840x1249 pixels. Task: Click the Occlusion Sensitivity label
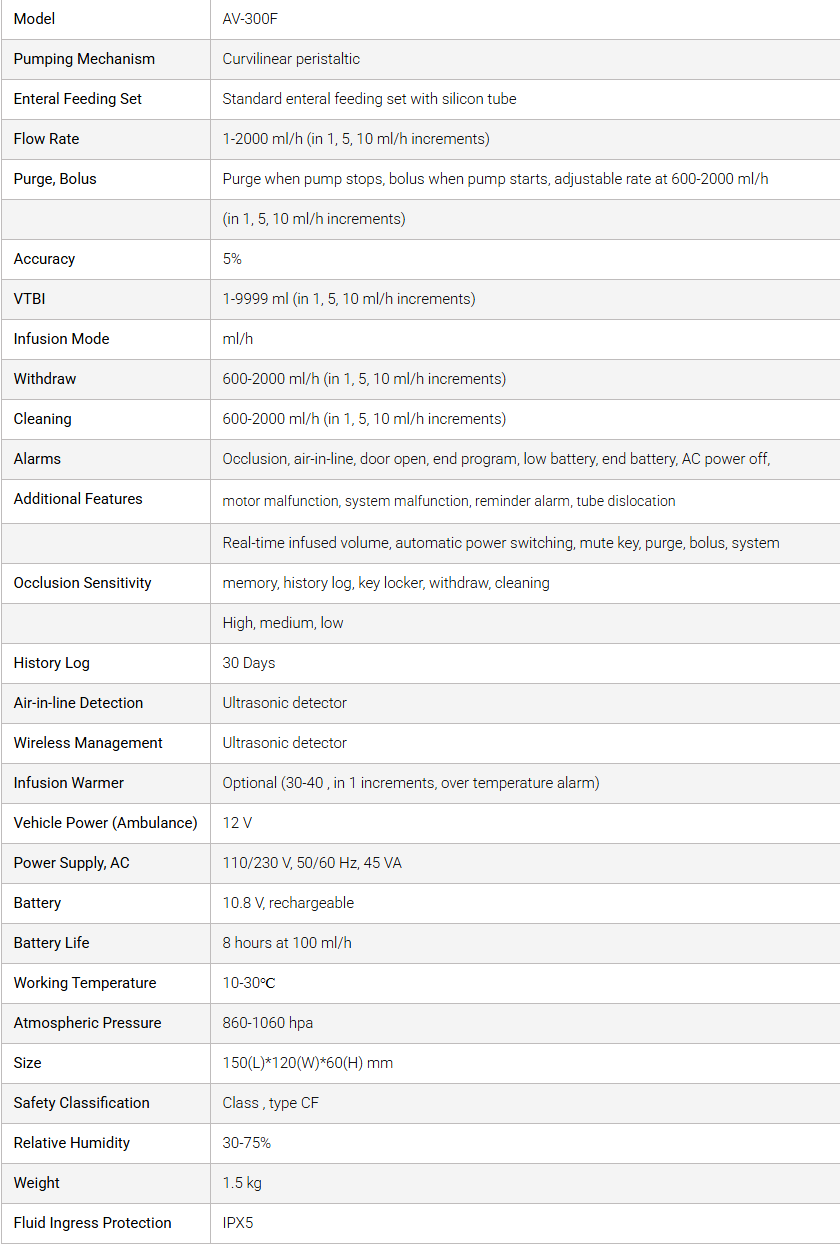coord(82,583)
